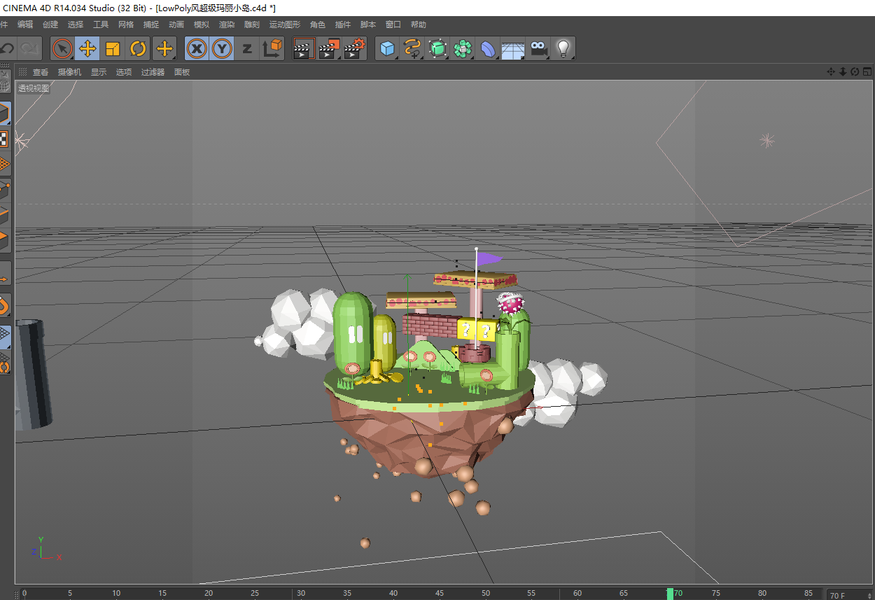
Task: Click the Redo arrow icon
Action: click(x=29, y=49)
